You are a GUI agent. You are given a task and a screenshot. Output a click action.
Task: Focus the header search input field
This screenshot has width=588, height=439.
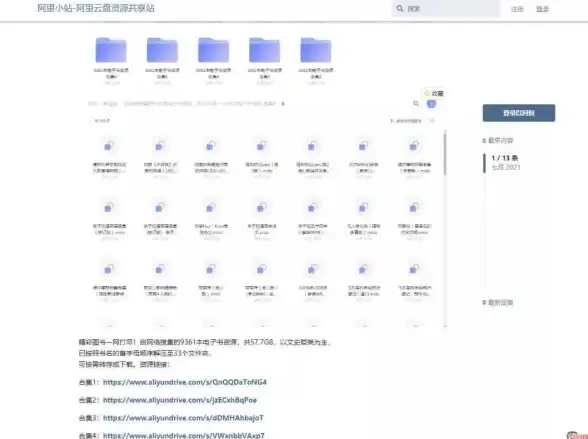coord(446,8)
